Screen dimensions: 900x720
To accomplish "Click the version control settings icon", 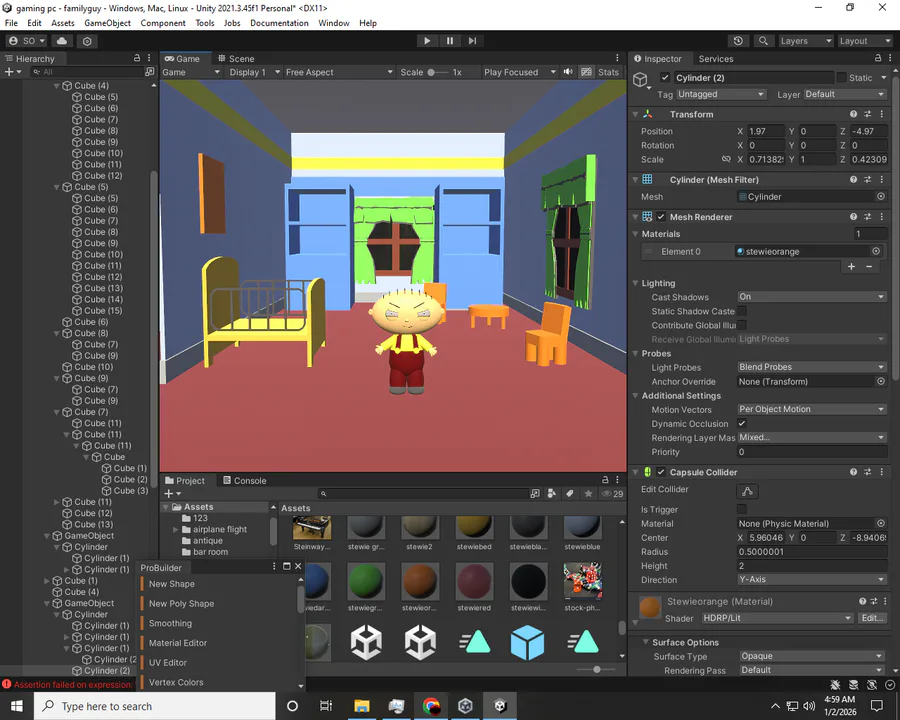I will pos(87,41).
